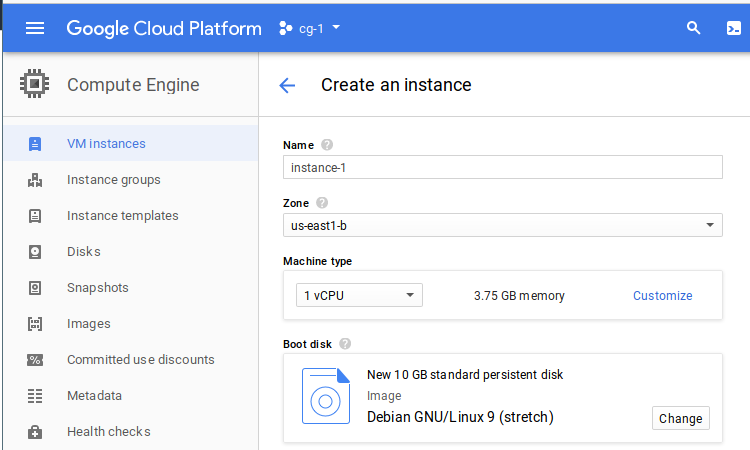Go to Instance templates section
750x450 pixels.
122,216
